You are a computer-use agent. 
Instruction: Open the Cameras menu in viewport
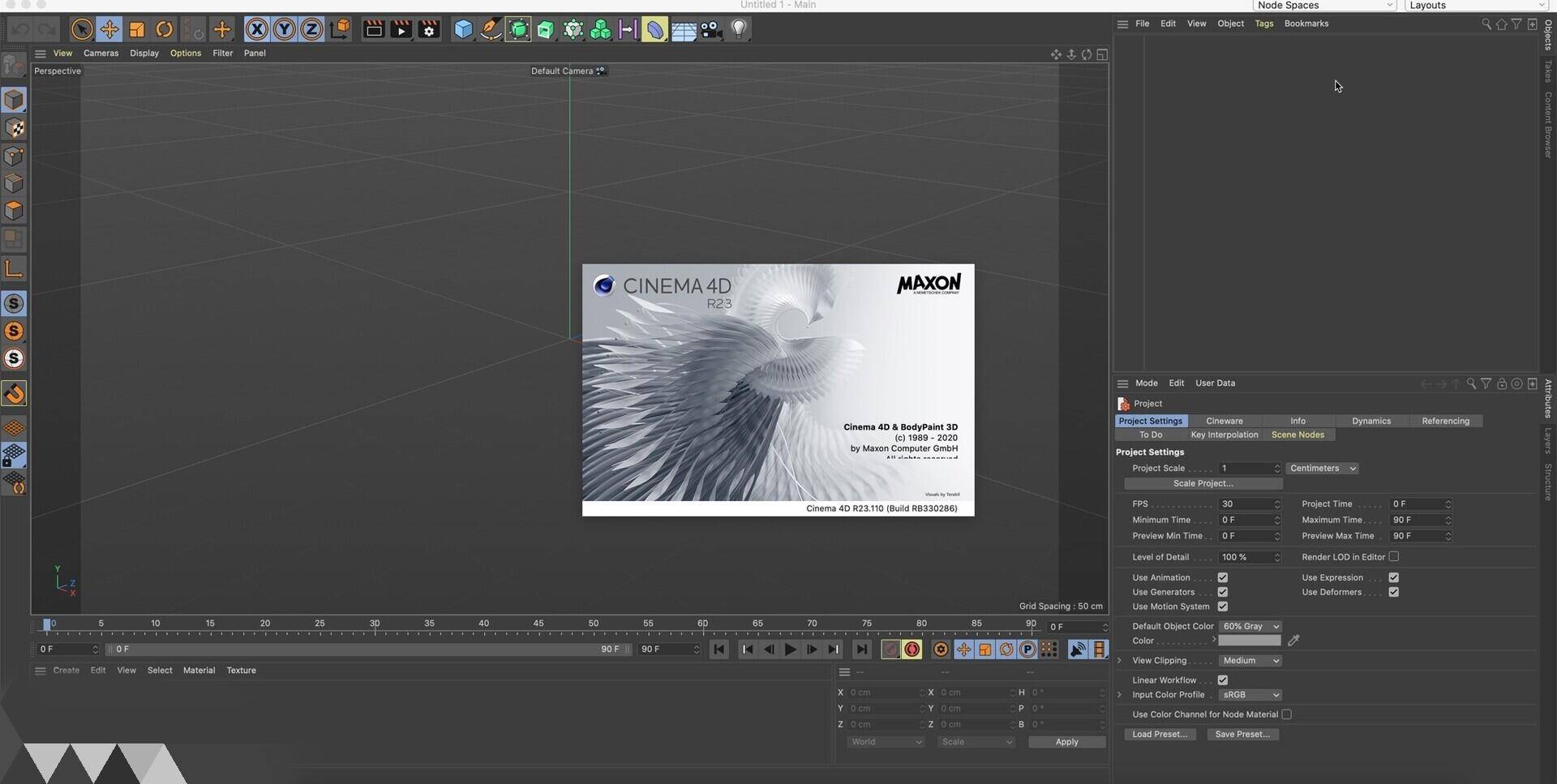point(101,54)
